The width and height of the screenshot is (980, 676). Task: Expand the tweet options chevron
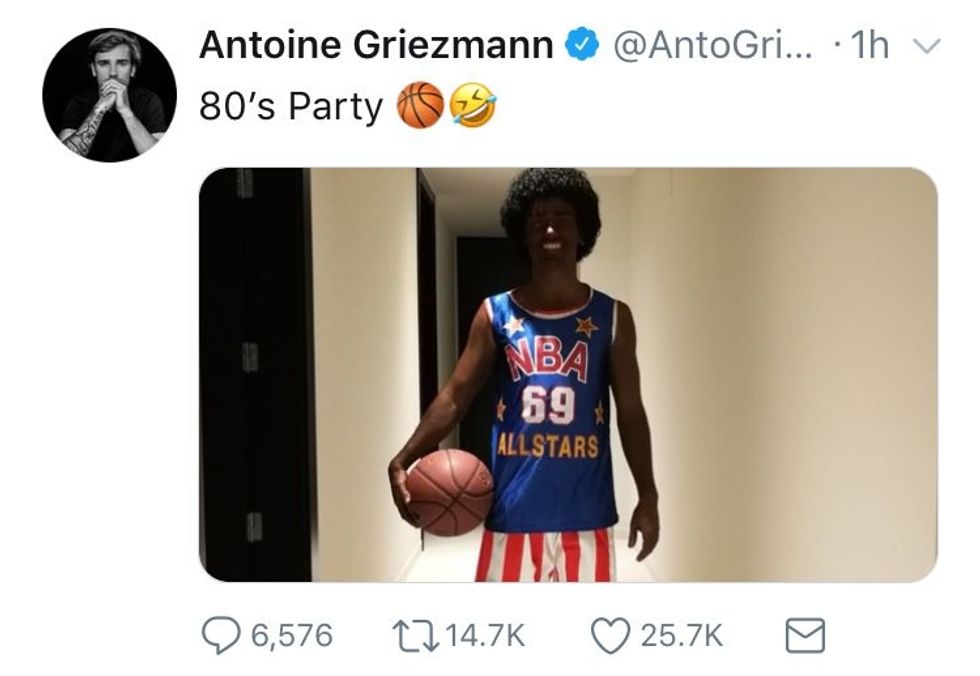[x=927, y=47]
